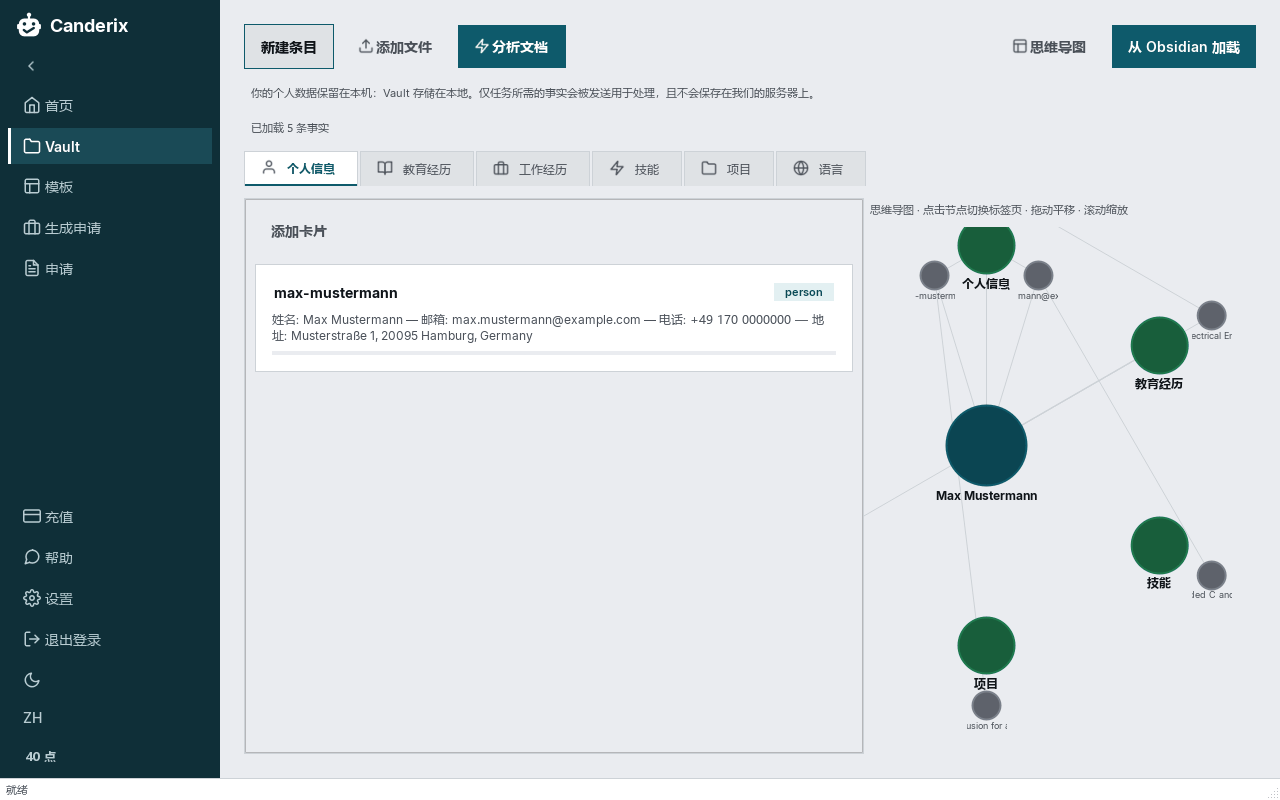Click the gray node labeled 'mann@ex'
Image resolution: width=1280 pixels, height=800 pixels.
[x=1038, y=275]
